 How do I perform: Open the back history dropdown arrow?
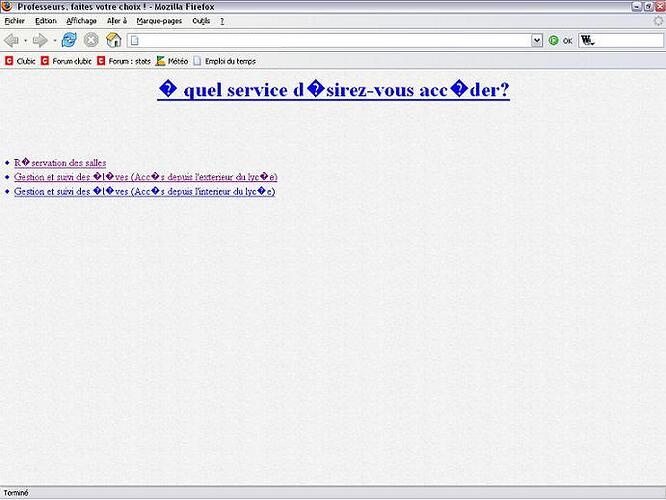tap(25, 41)
